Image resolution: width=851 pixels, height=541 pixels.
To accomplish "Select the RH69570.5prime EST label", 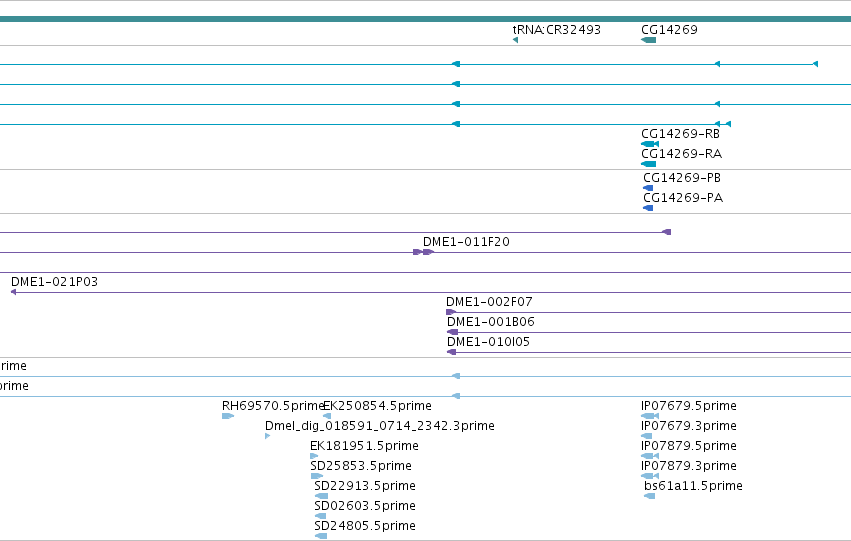I will (x=273, y=406).
